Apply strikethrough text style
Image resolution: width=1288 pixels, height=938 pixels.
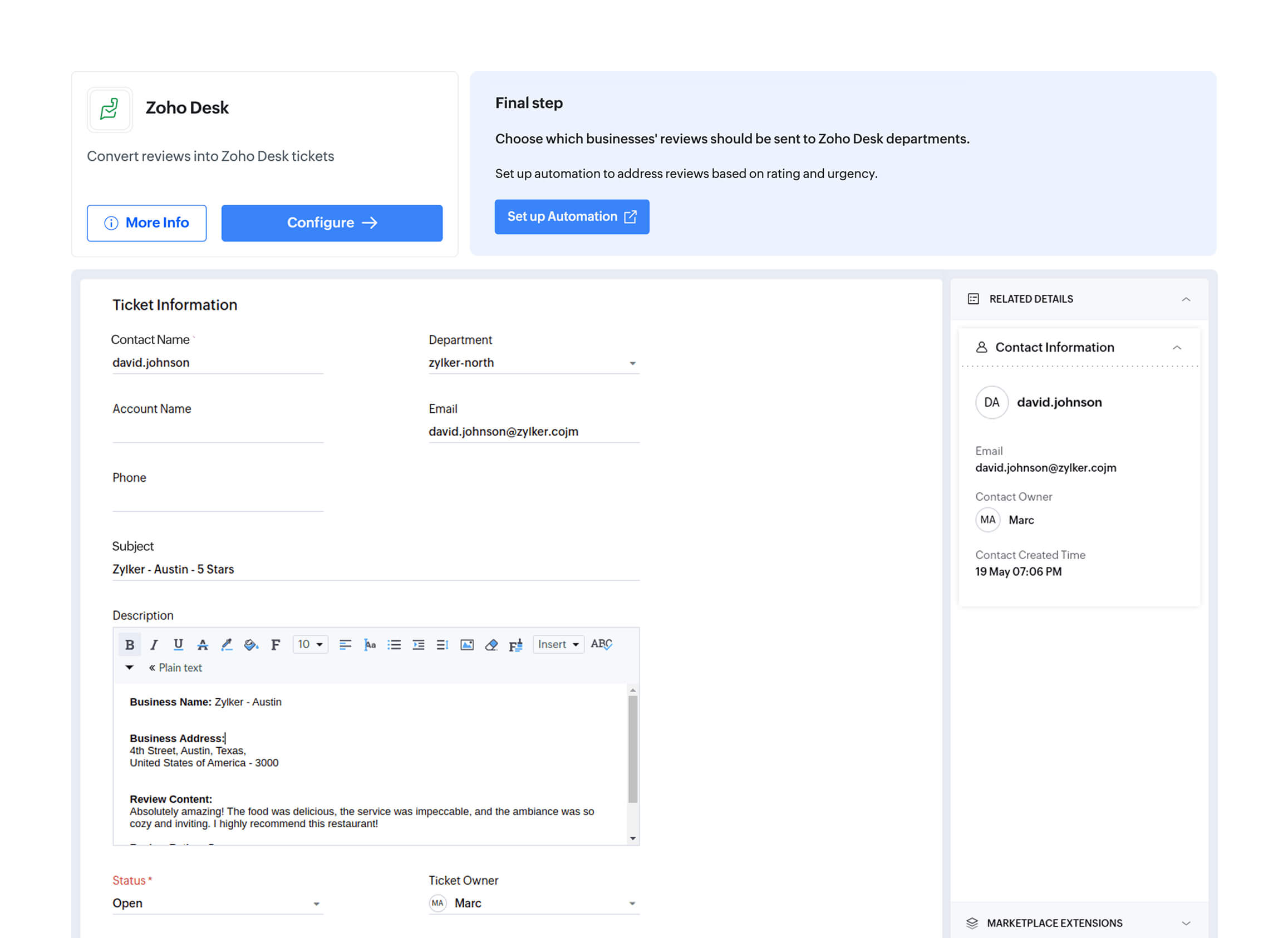[x=203, y=644]
